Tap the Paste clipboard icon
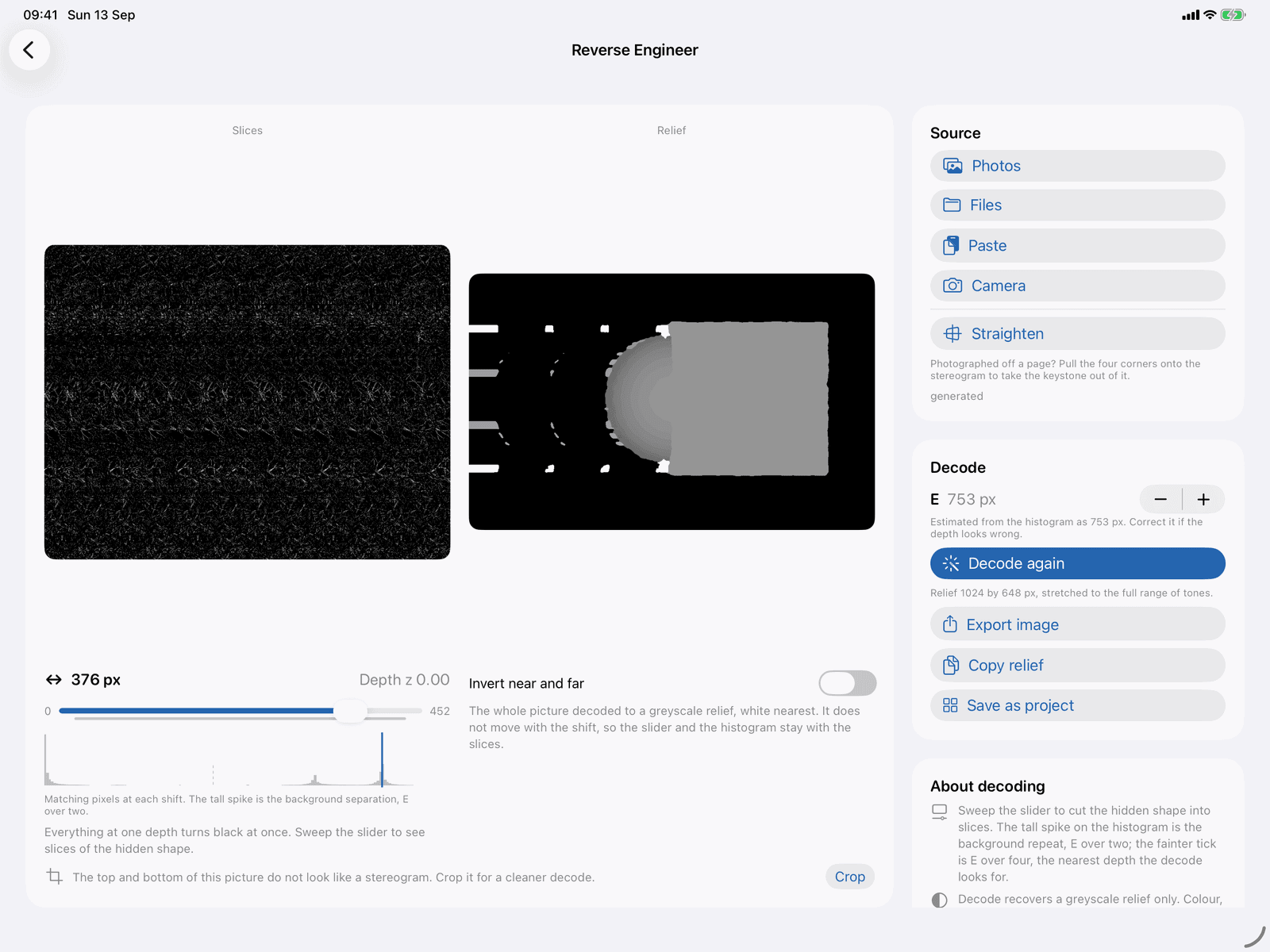1270x952 pixels. [951, 246]
